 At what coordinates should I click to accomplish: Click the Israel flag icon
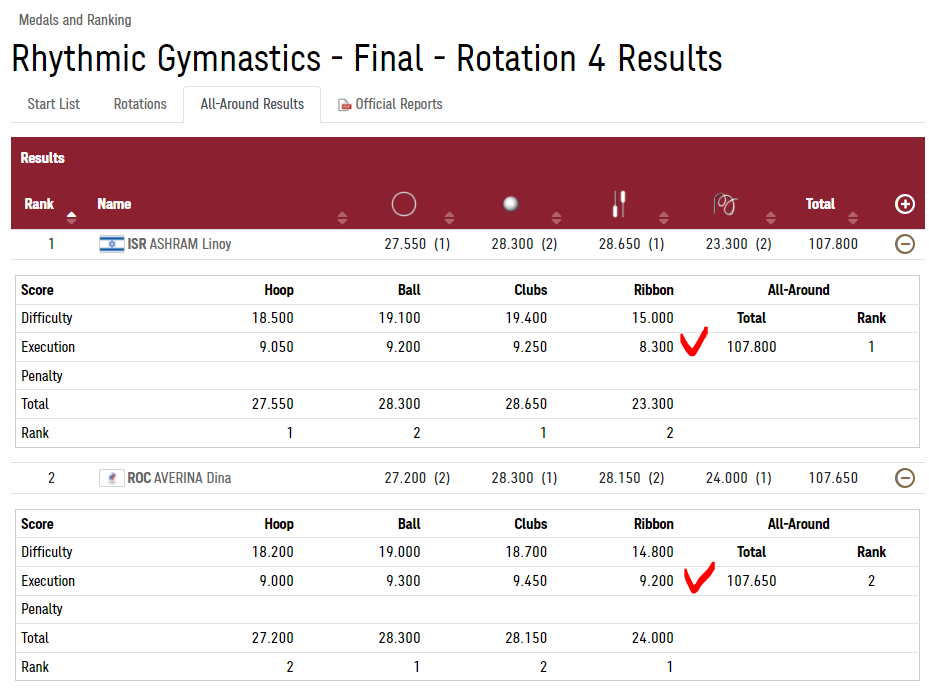click(x=111, y=244)
